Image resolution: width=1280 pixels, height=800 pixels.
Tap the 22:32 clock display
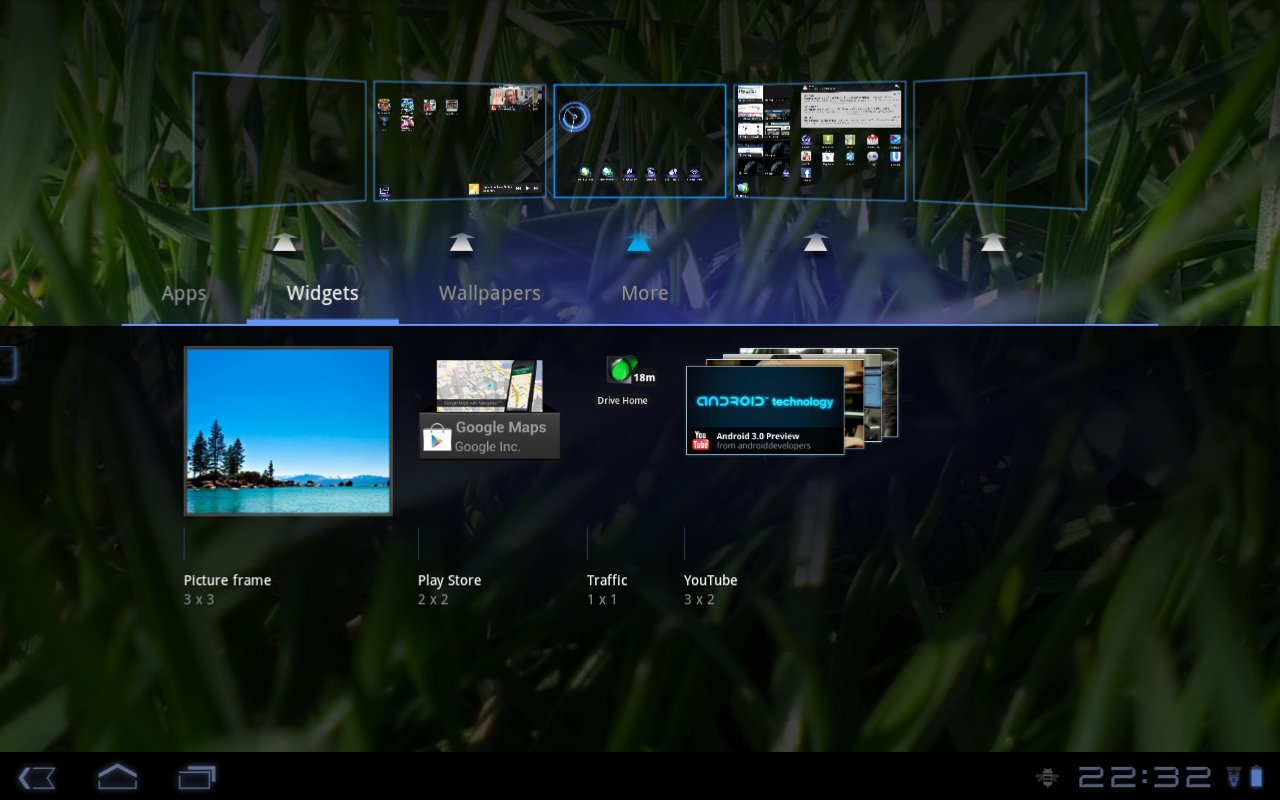tap(1145, 776)
